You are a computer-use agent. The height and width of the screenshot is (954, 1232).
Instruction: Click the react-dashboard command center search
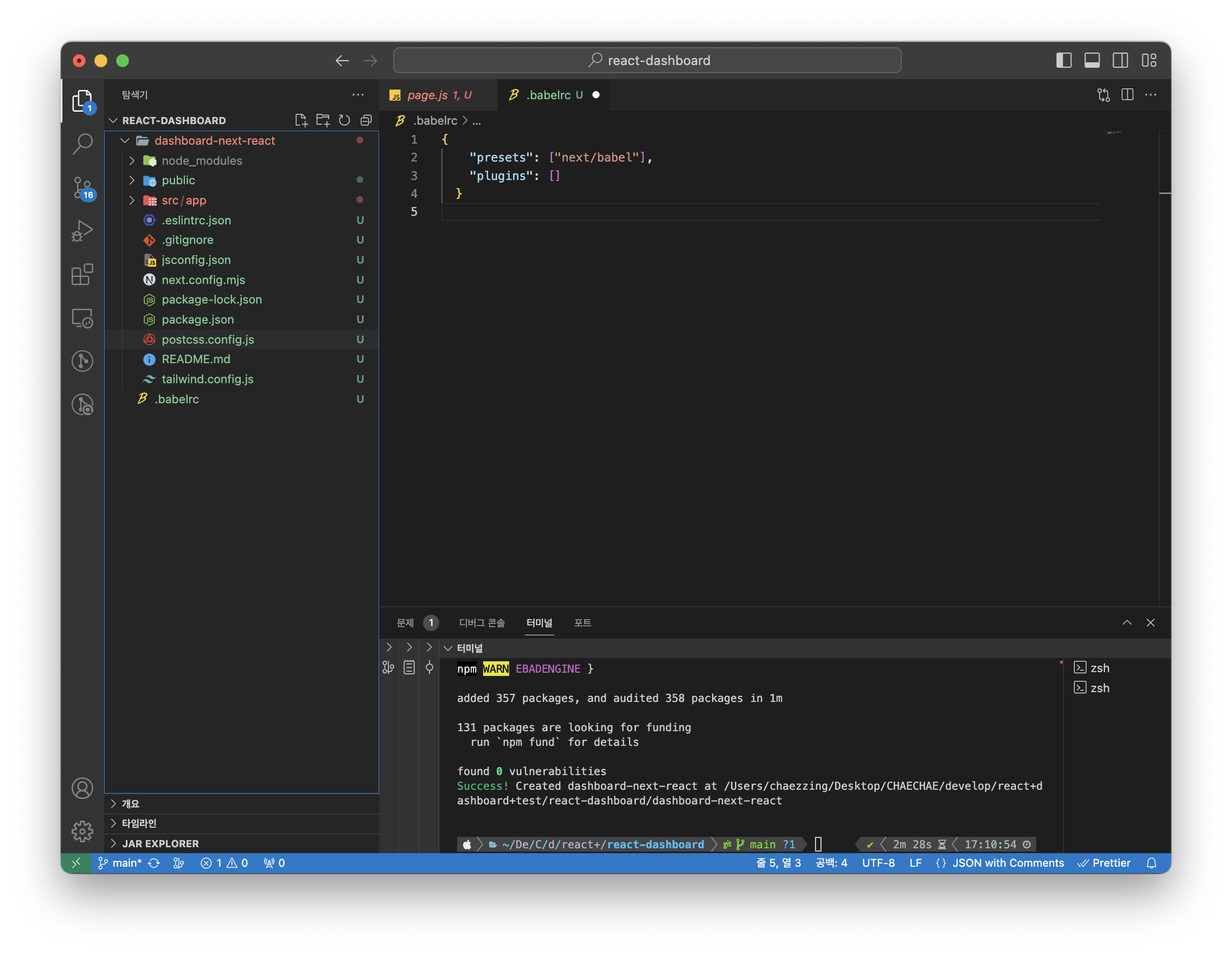(647, 60)
